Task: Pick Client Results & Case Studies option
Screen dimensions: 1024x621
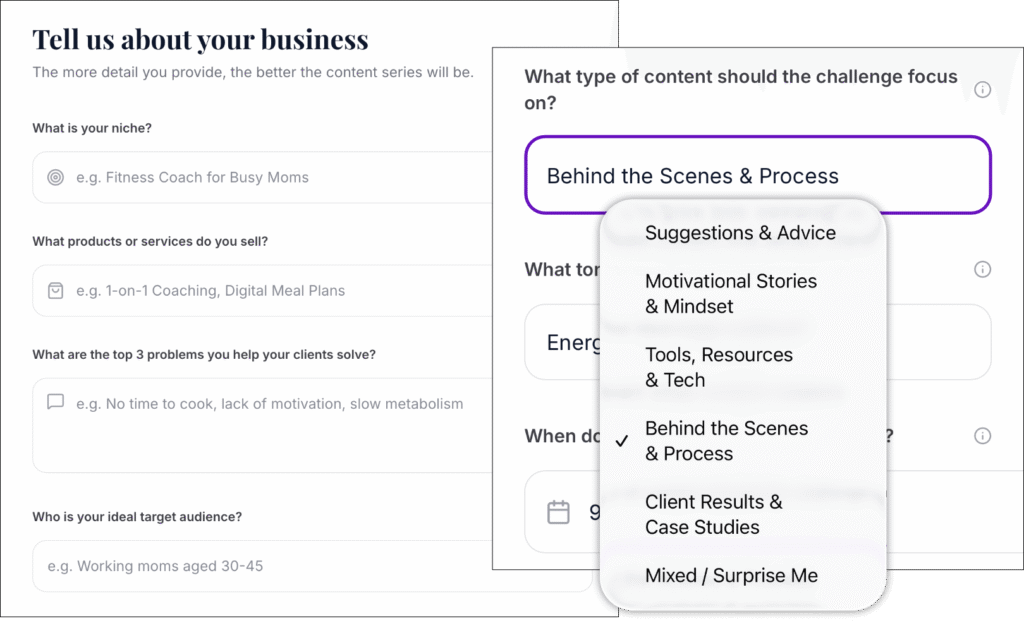Action: [x=714, y=514]
